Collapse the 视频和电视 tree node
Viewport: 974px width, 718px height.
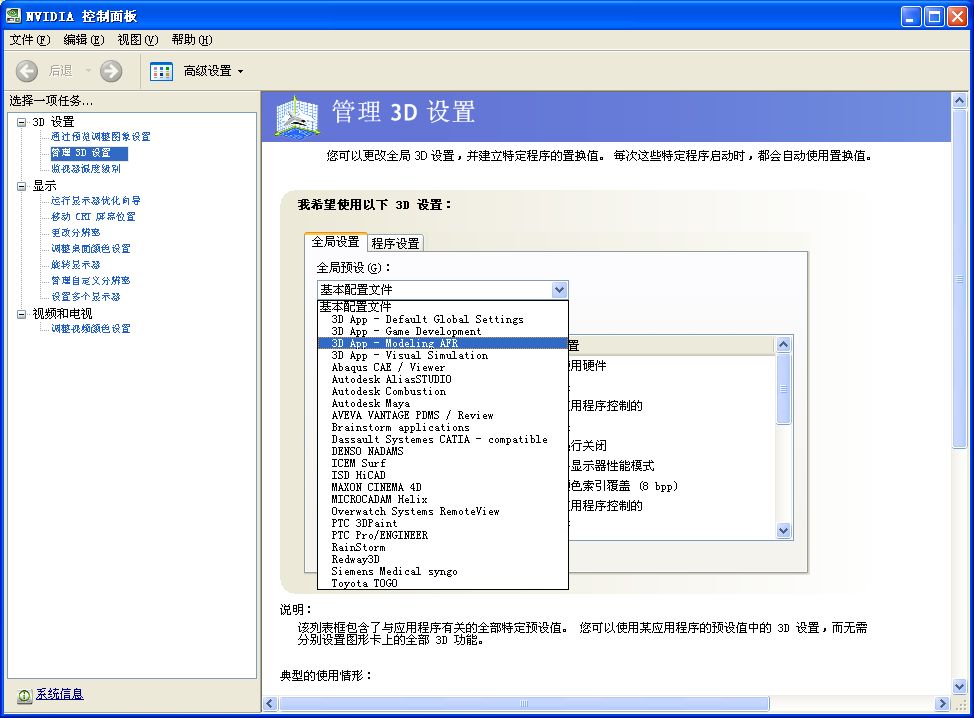22,314
